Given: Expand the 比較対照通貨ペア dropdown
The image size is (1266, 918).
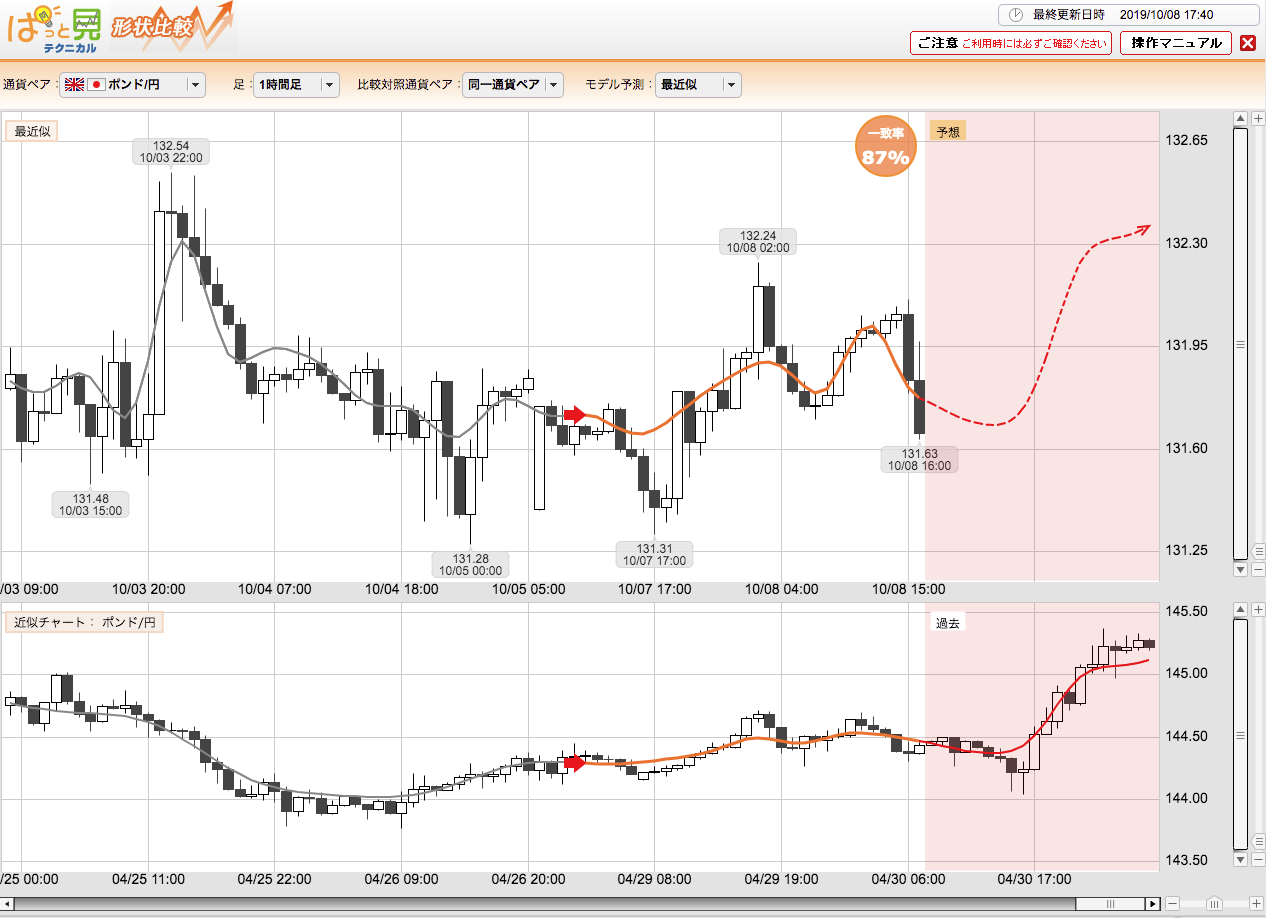Looking at the screenshot, I should click(513, 85).
